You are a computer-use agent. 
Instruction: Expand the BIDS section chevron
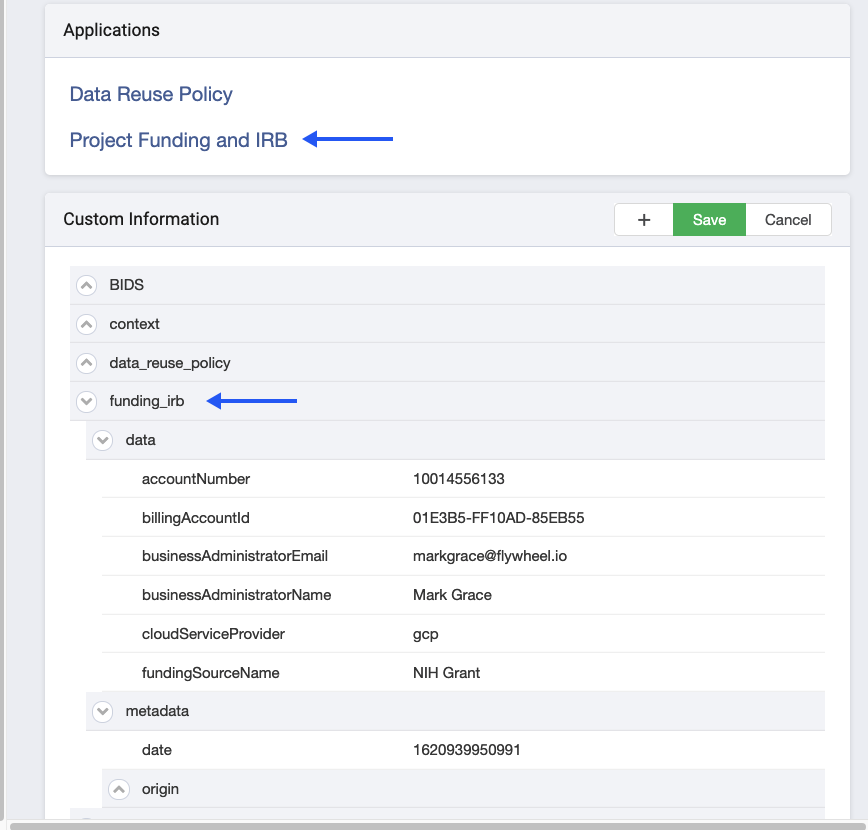86,285
